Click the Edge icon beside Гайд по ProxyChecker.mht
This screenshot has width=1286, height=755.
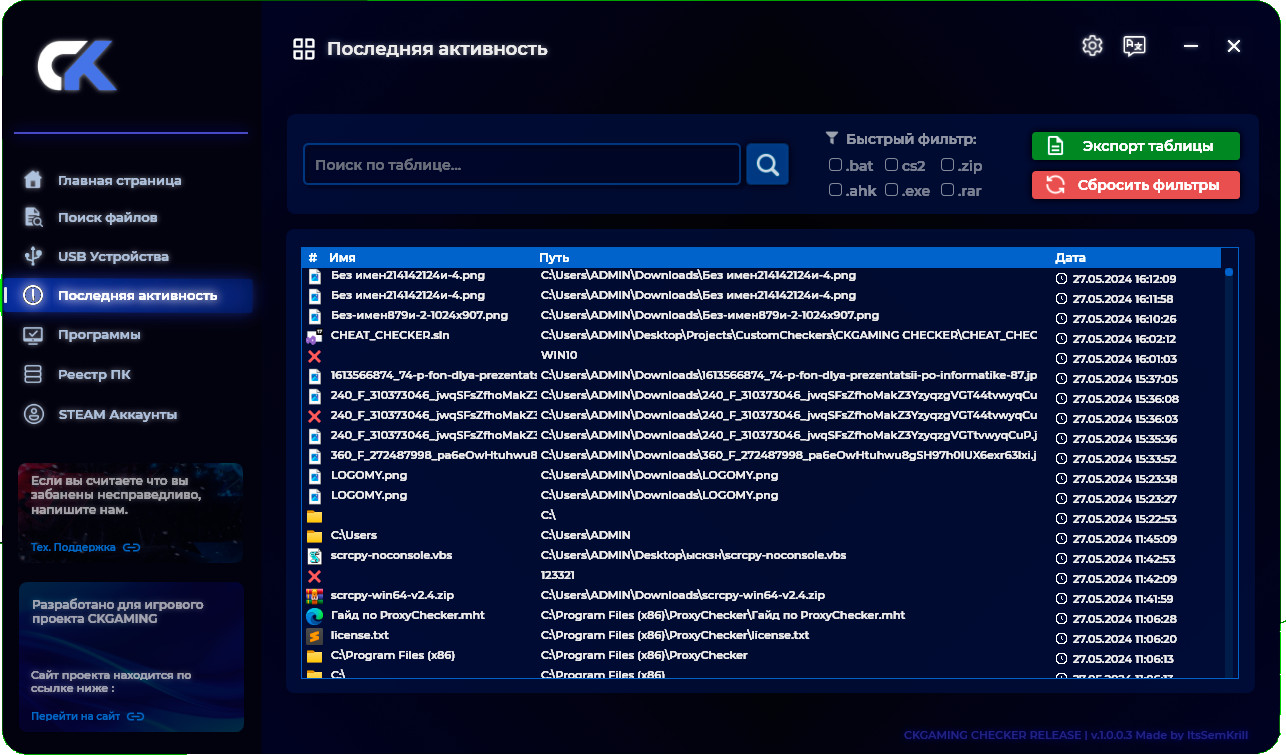coord(314,616)
